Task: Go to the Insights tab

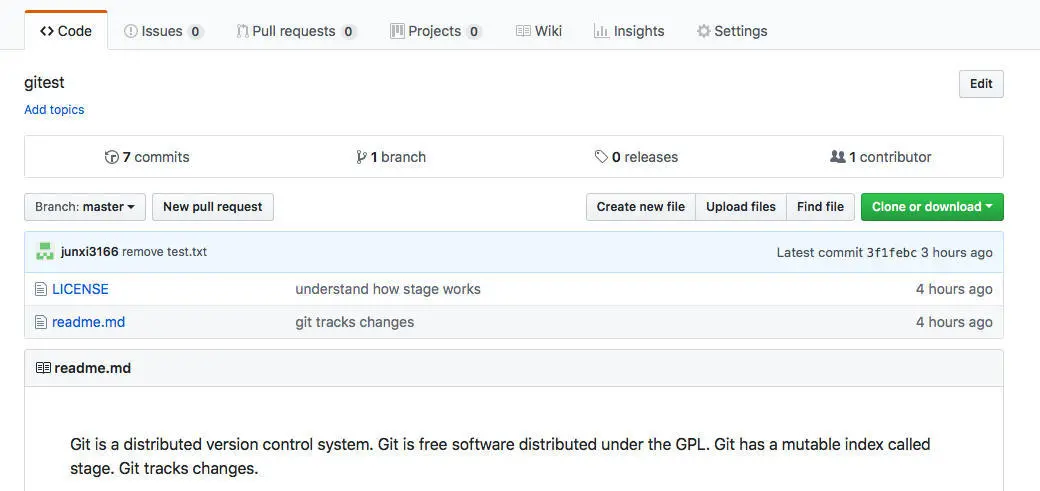Action: coord(629,31)
